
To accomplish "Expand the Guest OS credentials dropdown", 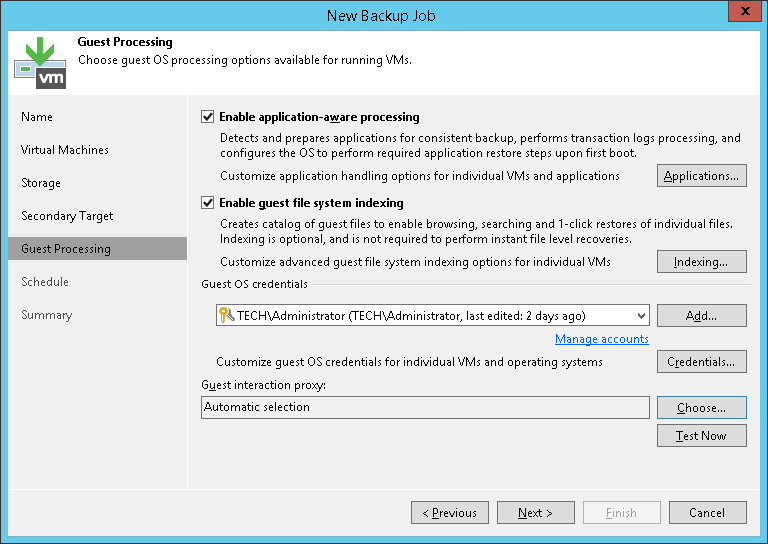I will [640, 316].
